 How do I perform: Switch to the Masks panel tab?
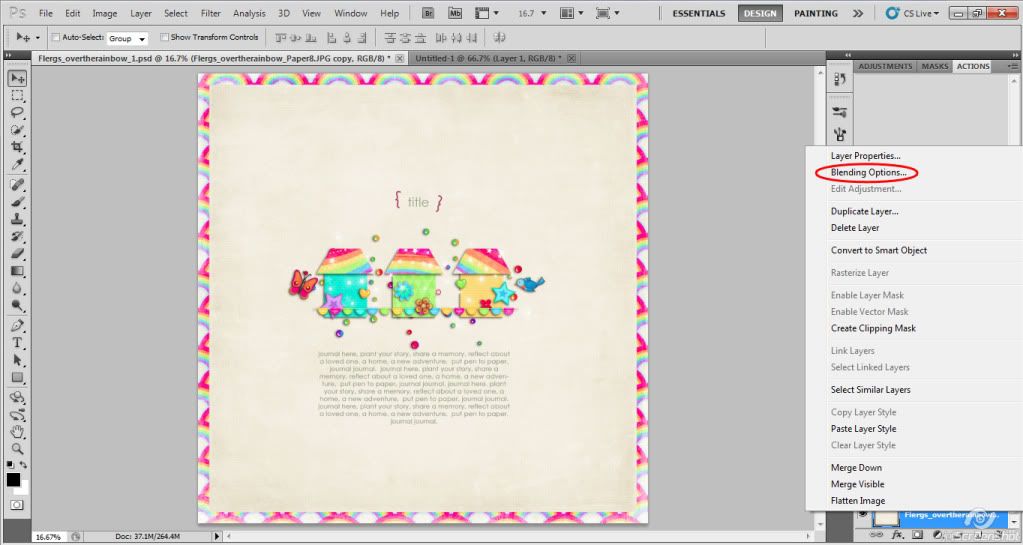coord(934,66)
